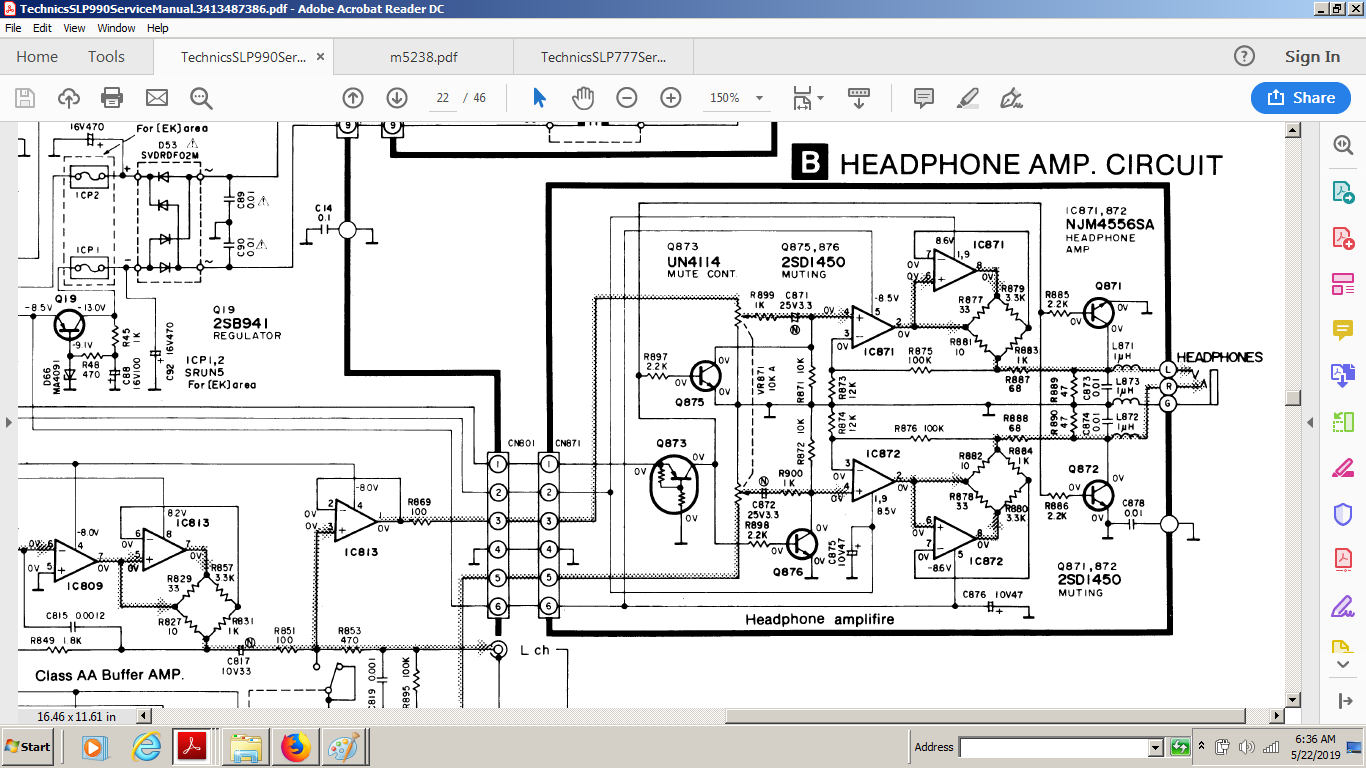Click the page number field showing 22
Viewport: 1366px width, 768px height.
443,98
